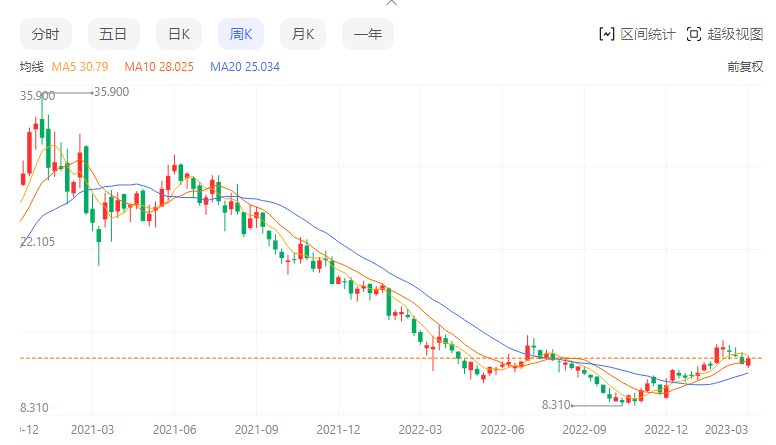Show the 一年 one-year view
Screen dimensions: 776x445
[x=368, y=34]
